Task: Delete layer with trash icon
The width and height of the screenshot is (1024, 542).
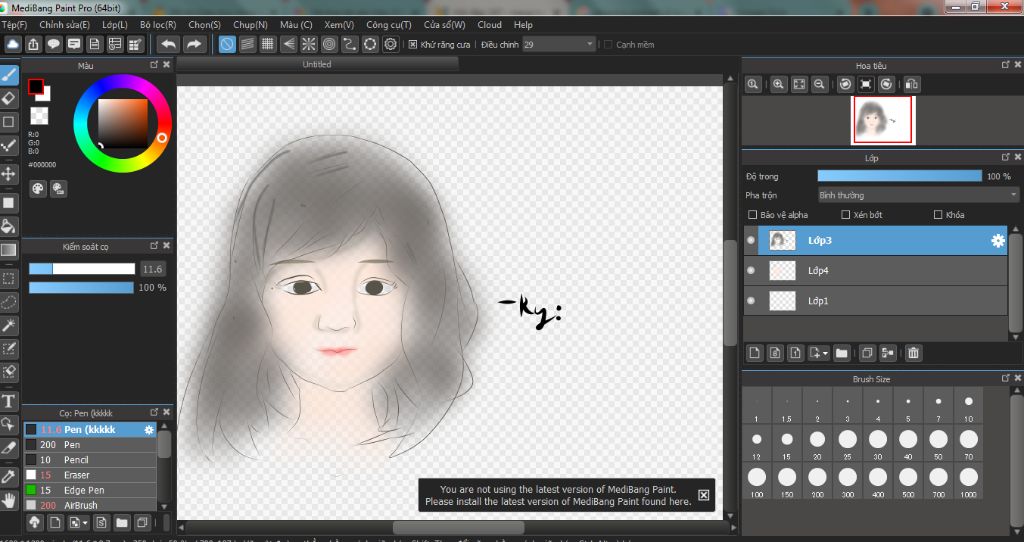Action: pyautogui.click(x=913, y=353)
